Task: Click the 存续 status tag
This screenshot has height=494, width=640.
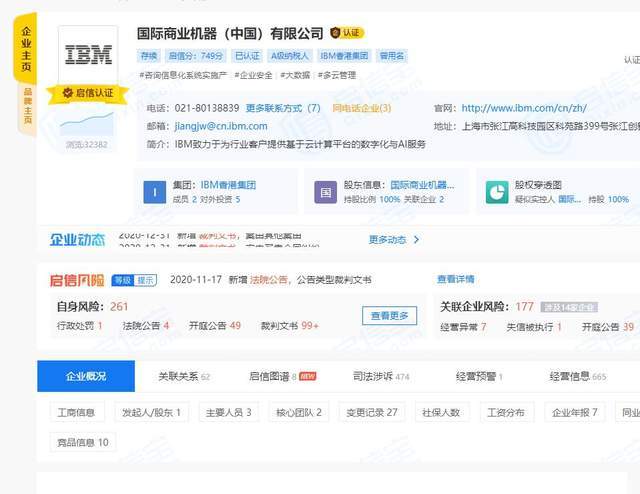Action: (x=149, y=56)
